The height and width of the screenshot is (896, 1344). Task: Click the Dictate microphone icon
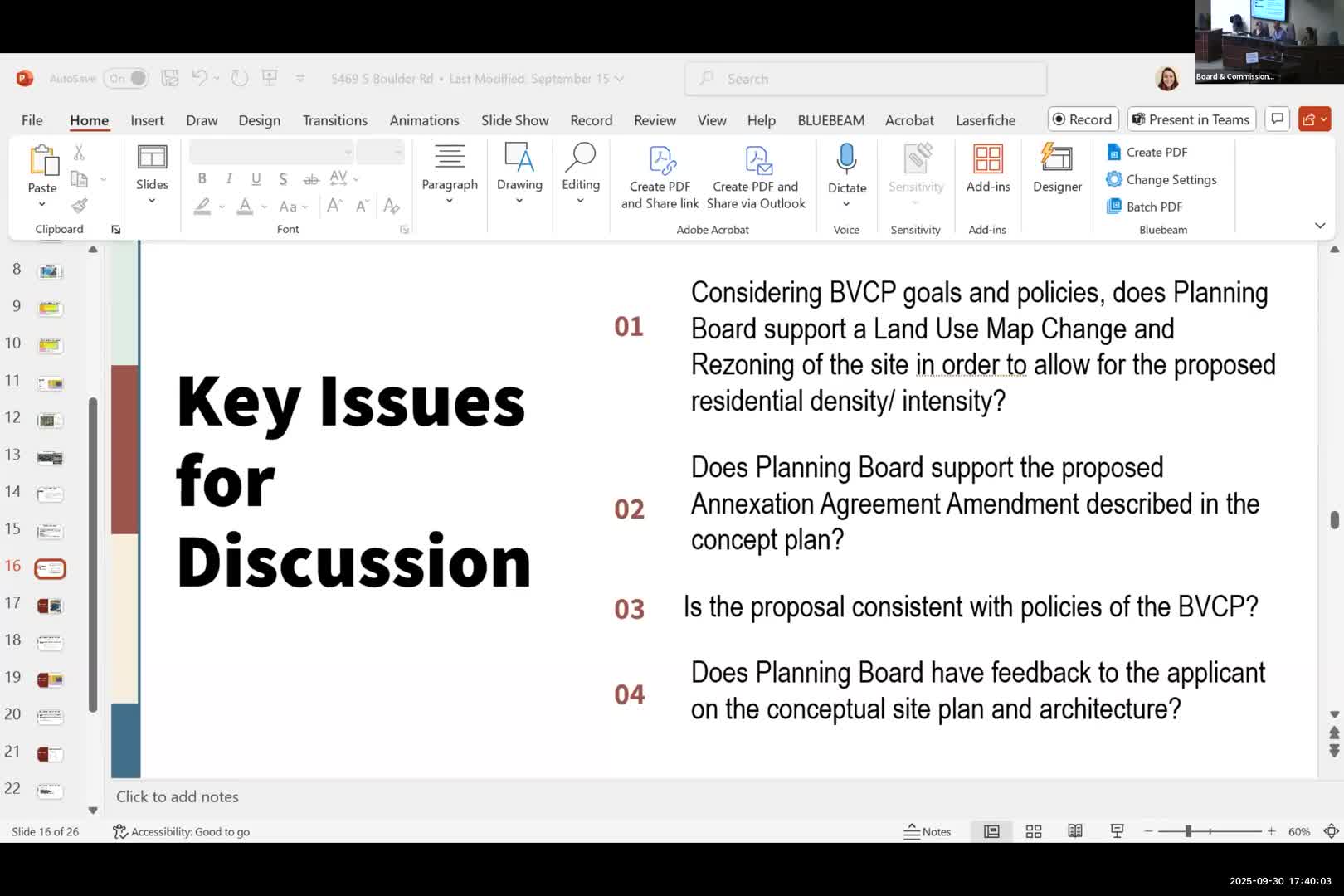pos(846,158)
